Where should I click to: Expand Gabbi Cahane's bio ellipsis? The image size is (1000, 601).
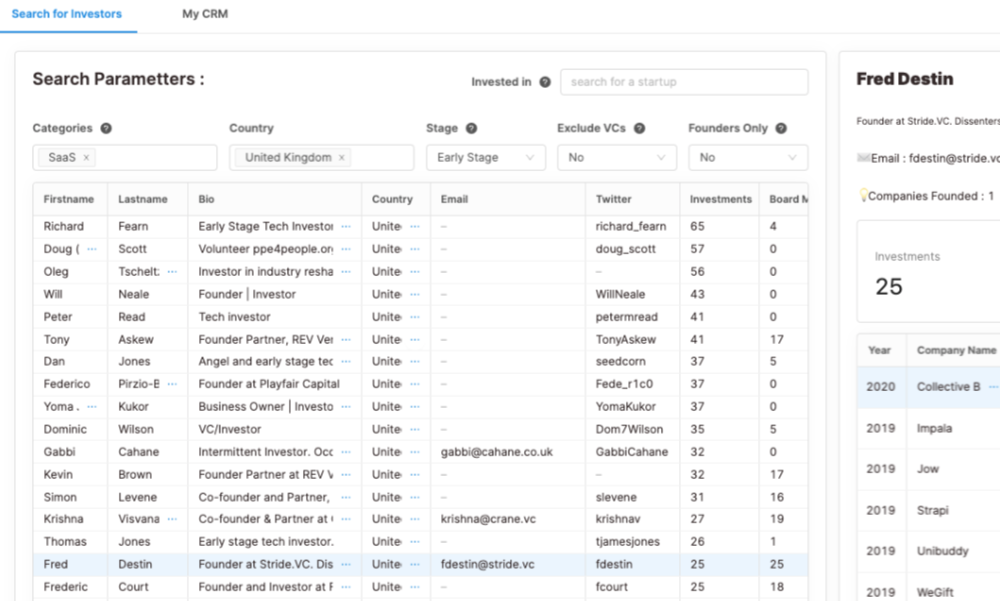(346, 452)
